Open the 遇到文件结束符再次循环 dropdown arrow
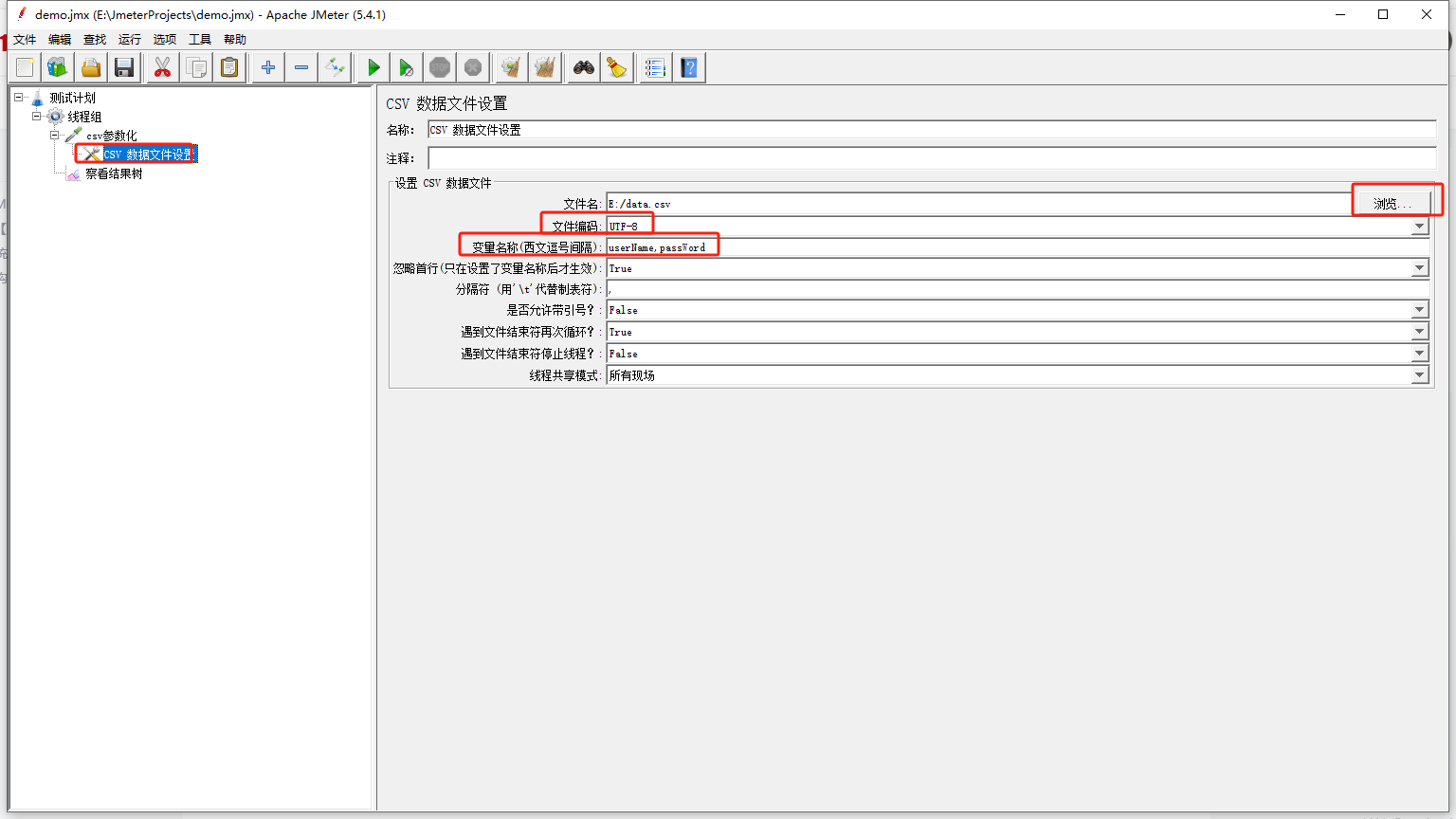The height and width of the screenshot is (819, 1456). coord(1419,332)
